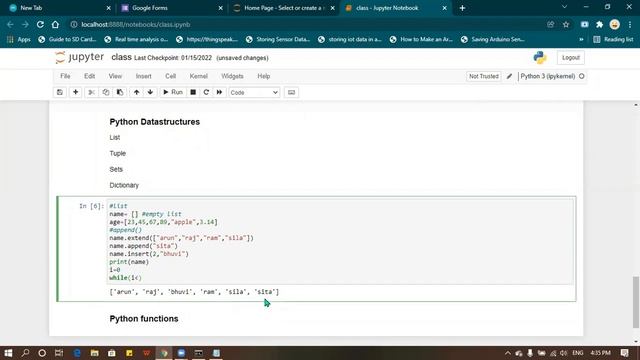Viewport: 640px width, 360px height.
Task: Cut selected cells with scissors icon
Action: [91, 92]
